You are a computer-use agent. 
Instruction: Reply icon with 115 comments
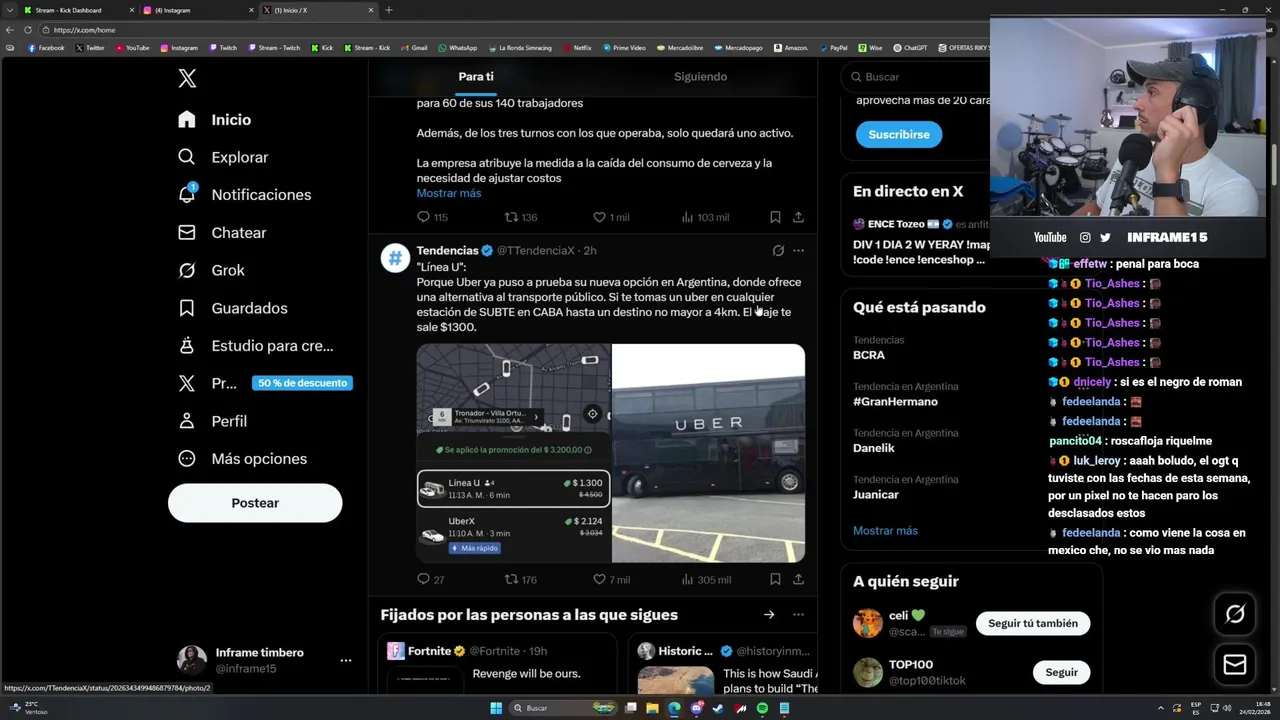click(x=423, y=217)
